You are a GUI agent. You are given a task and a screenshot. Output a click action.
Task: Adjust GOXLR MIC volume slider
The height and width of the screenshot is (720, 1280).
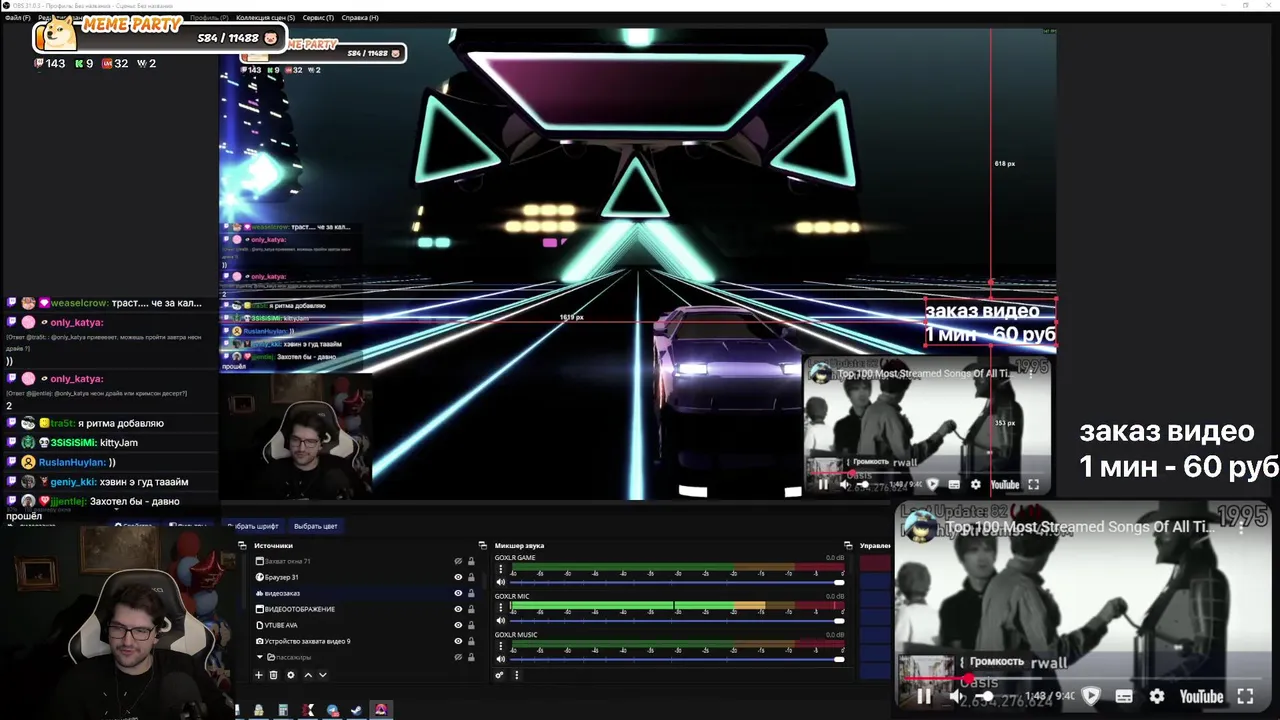click(678, 620)
